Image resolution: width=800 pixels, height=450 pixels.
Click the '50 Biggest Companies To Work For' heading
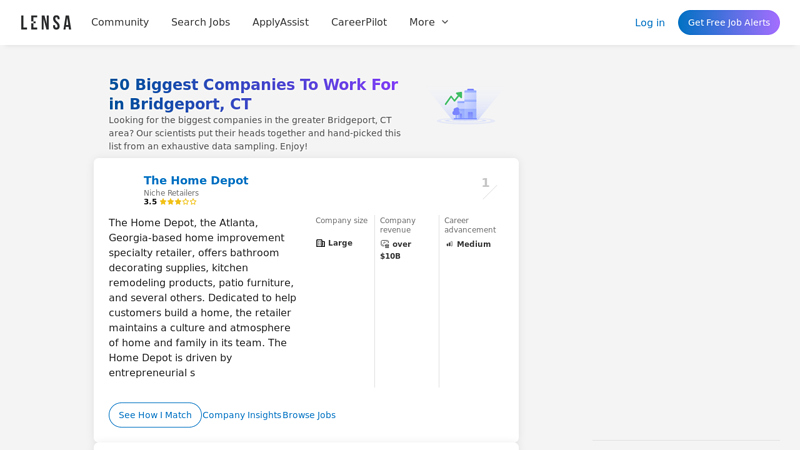point(253,94)
